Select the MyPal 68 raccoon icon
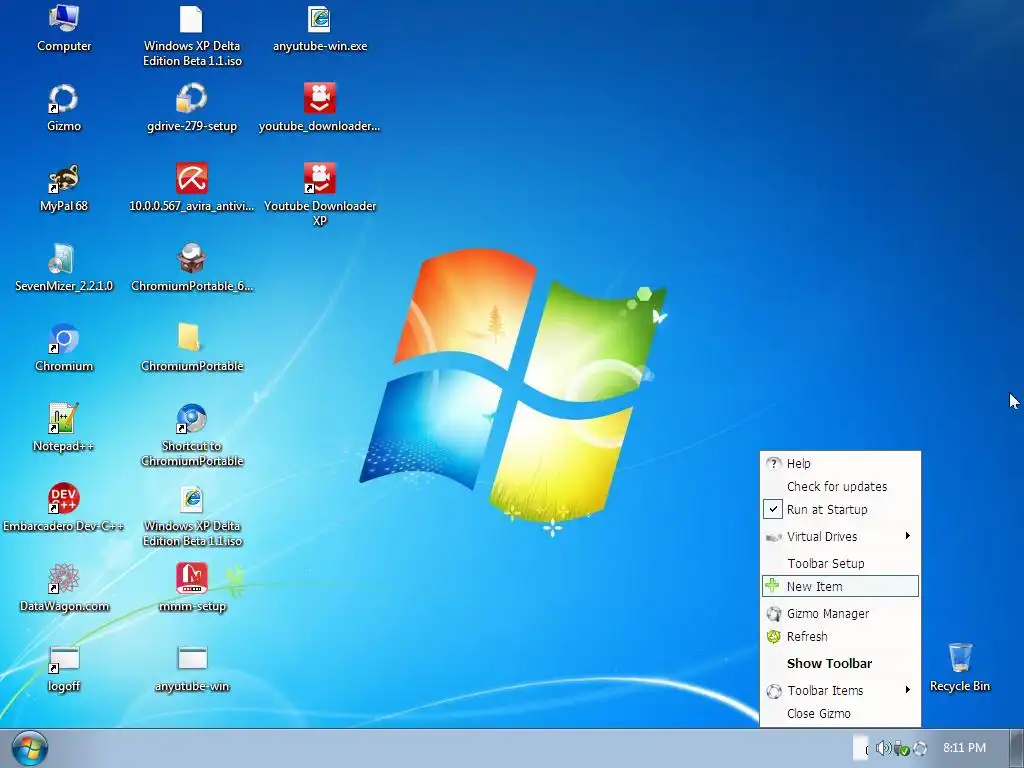This screenshot has height=768, width=1024. [x=63, y=178]
